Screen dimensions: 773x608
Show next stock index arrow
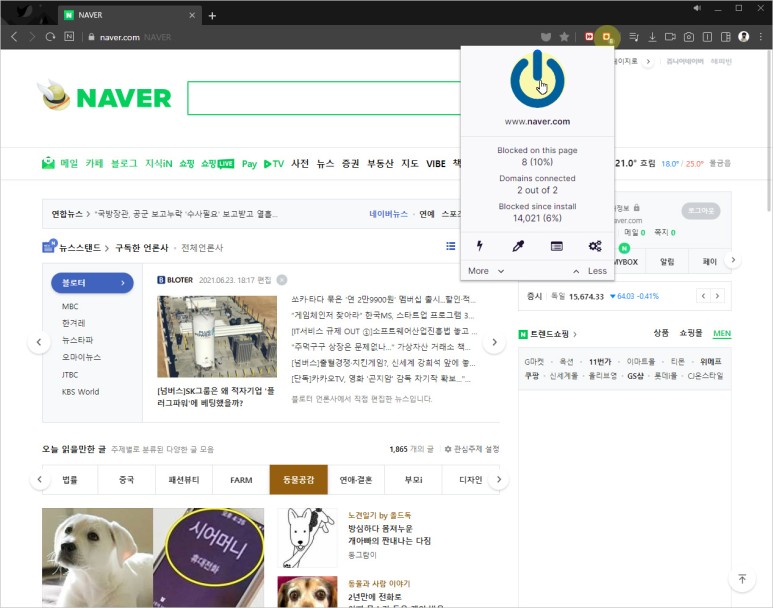[717, 296]
